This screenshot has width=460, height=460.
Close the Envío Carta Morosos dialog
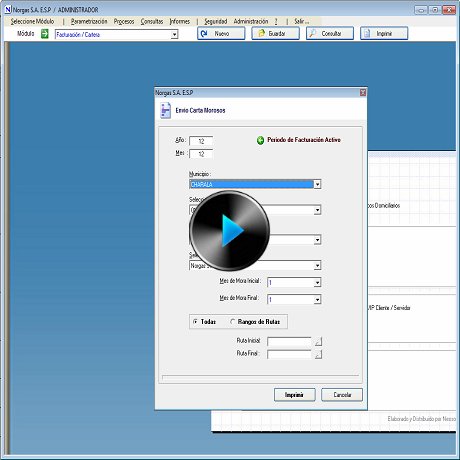point(363,93)
